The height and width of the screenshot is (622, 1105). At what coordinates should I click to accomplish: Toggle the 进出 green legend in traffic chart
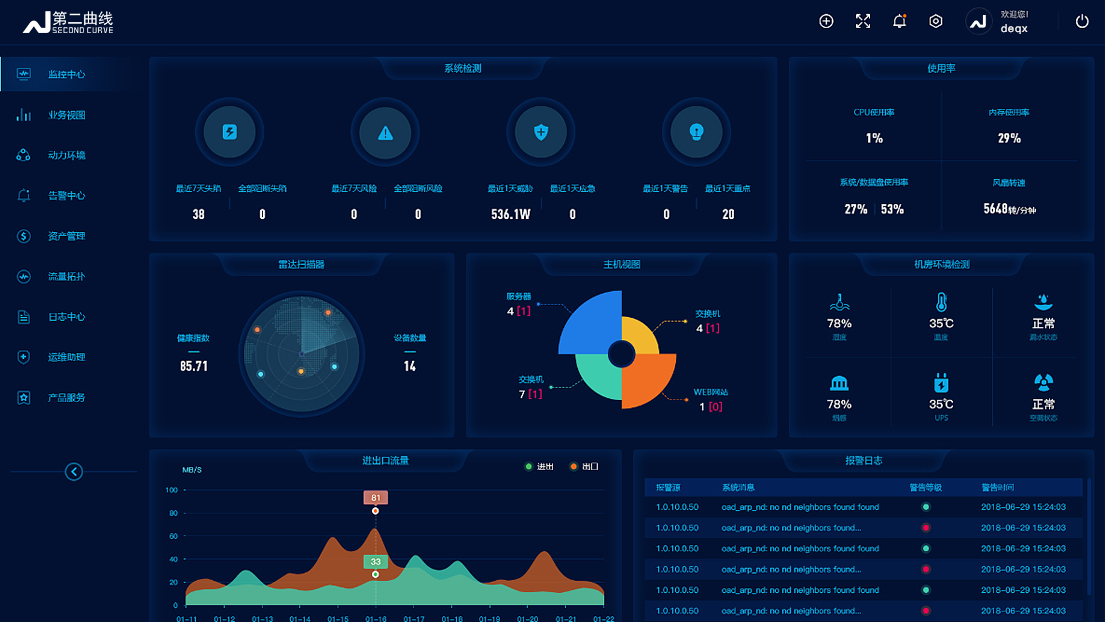(538, 467)
